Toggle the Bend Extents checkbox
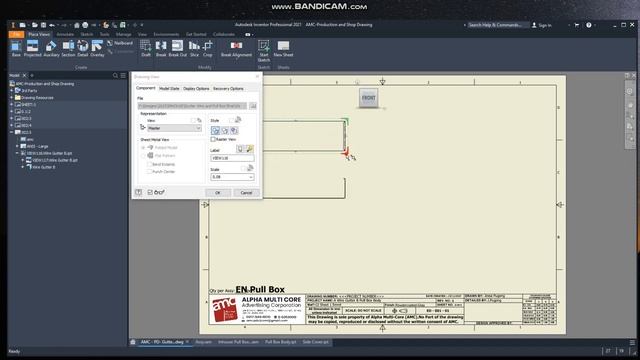 click(149, 164)
